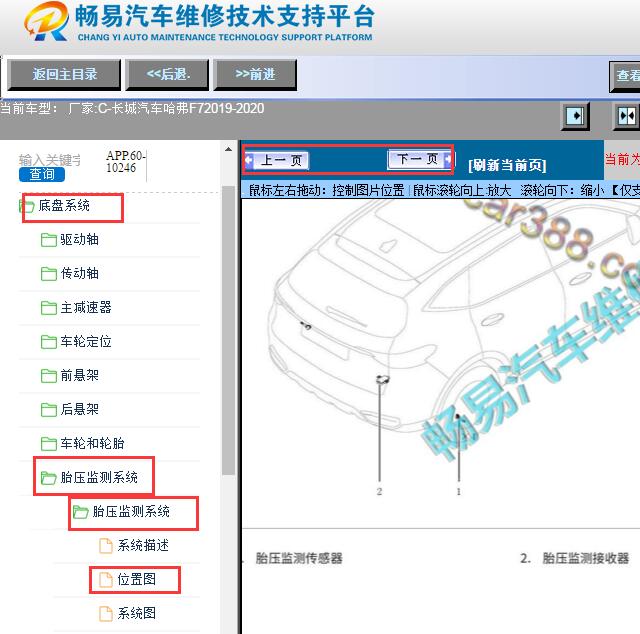
Task: Click the 后悬架 folder icon
Action: click(x=49, y=409)
